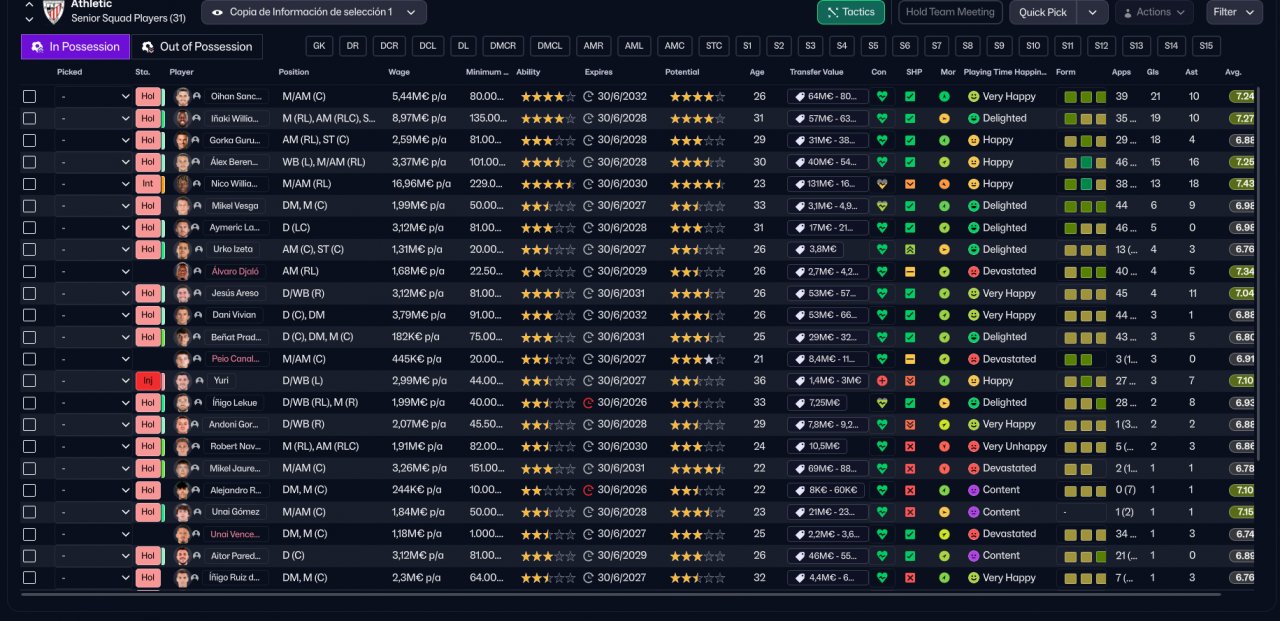Select checkbox beside Mikel Vesga row
1280x621 pixels.
click(x=30, y=206)
